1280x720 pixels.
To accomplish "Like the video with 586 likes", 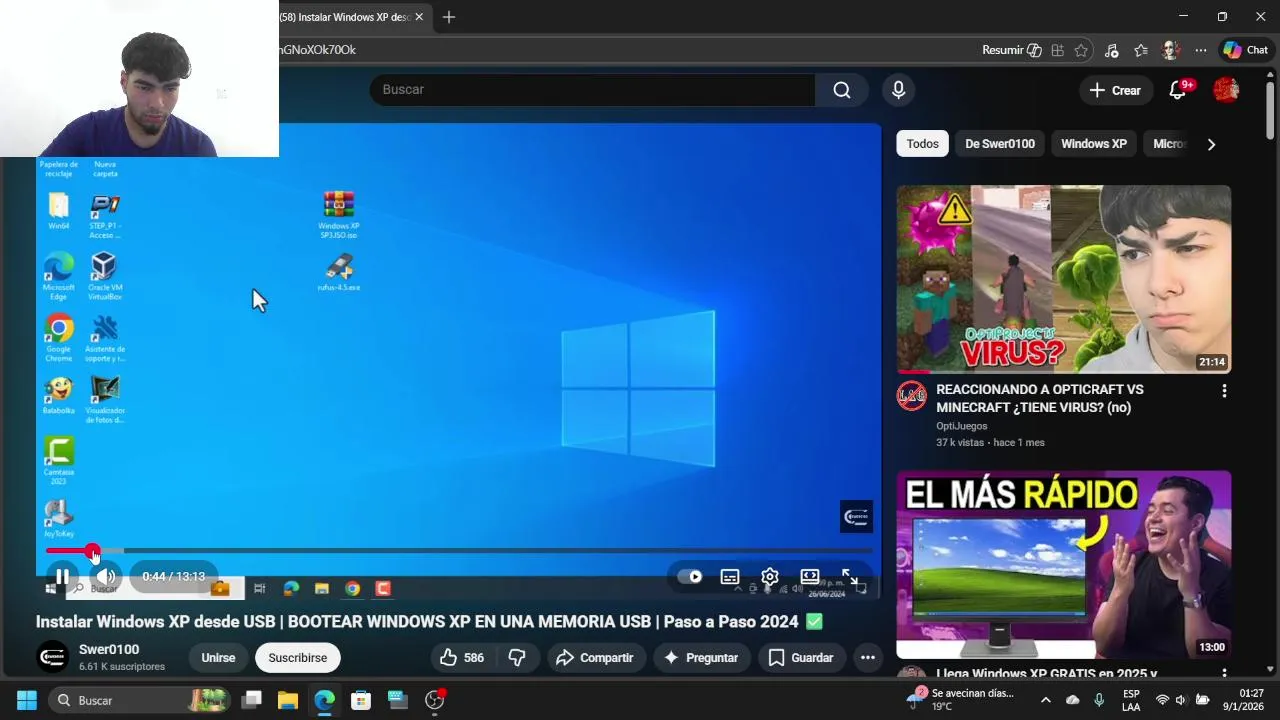I will click(x=462, y=658).
